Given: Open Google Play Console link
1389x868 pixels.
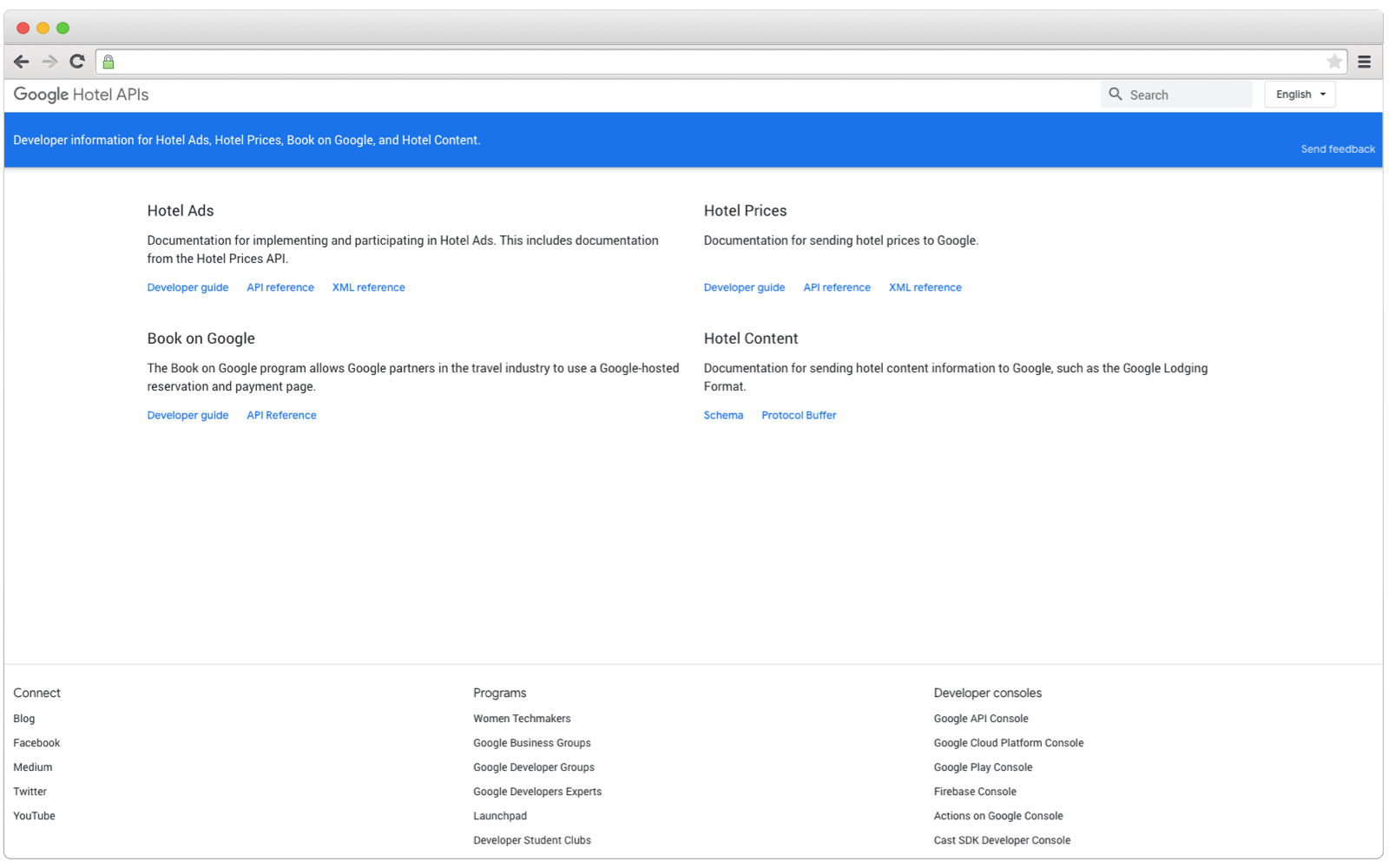Looking at the screenshot, I should (x=983, y=767).
